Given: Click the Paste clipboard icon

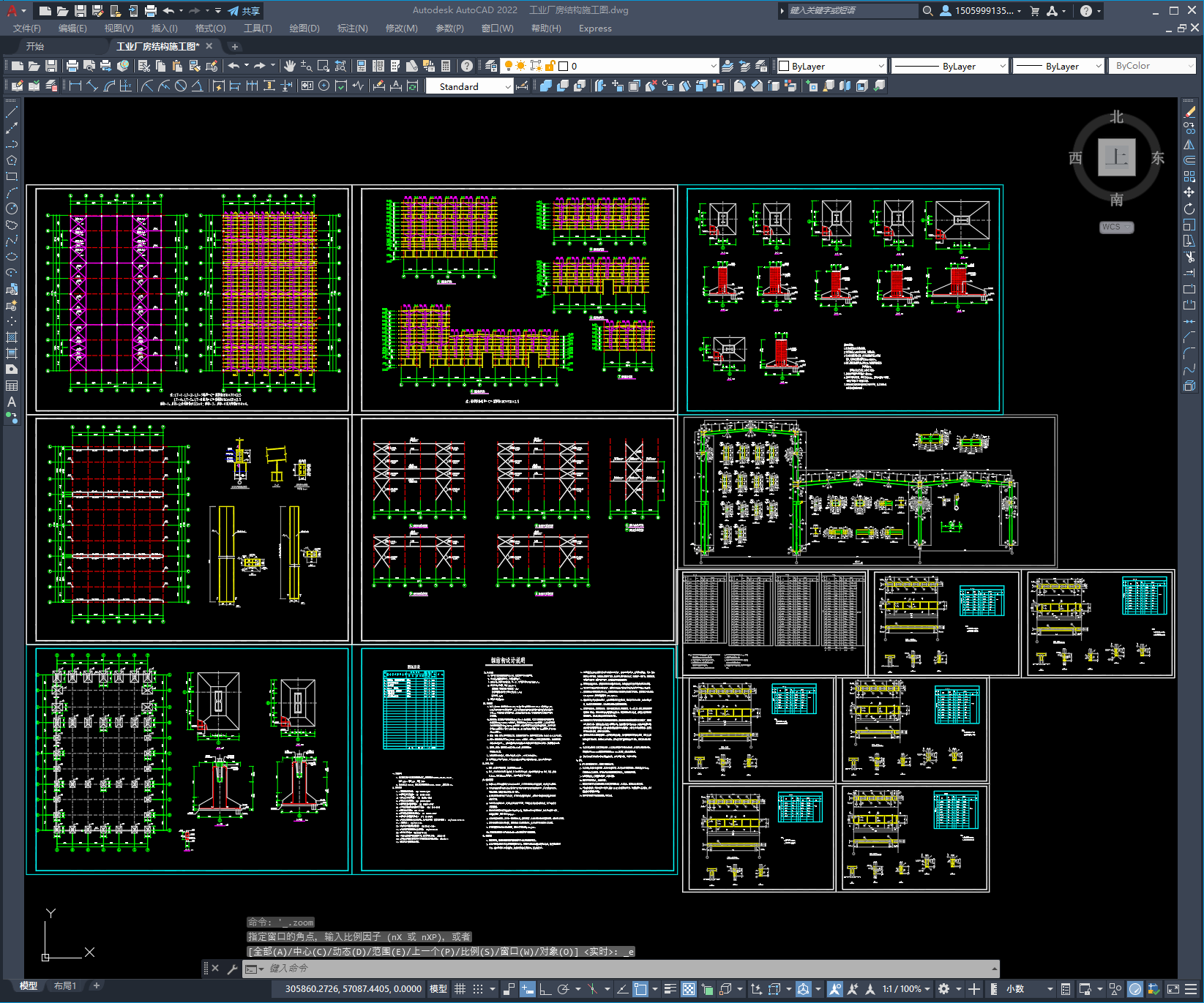Looking at the screenshot, I should (177, 66).
